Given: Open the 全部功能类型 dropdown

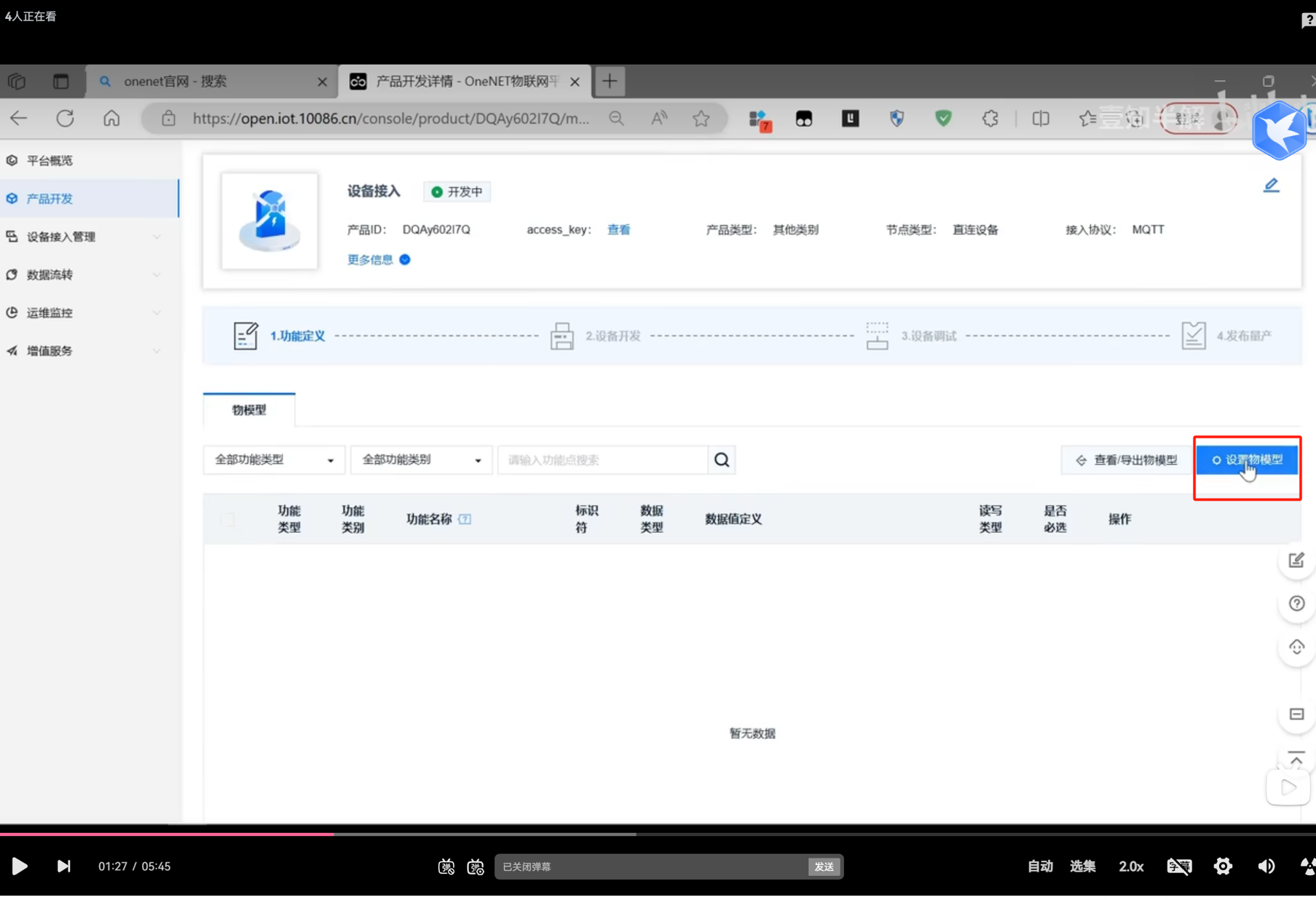Looking at the screenshot, I should point(273,459).
